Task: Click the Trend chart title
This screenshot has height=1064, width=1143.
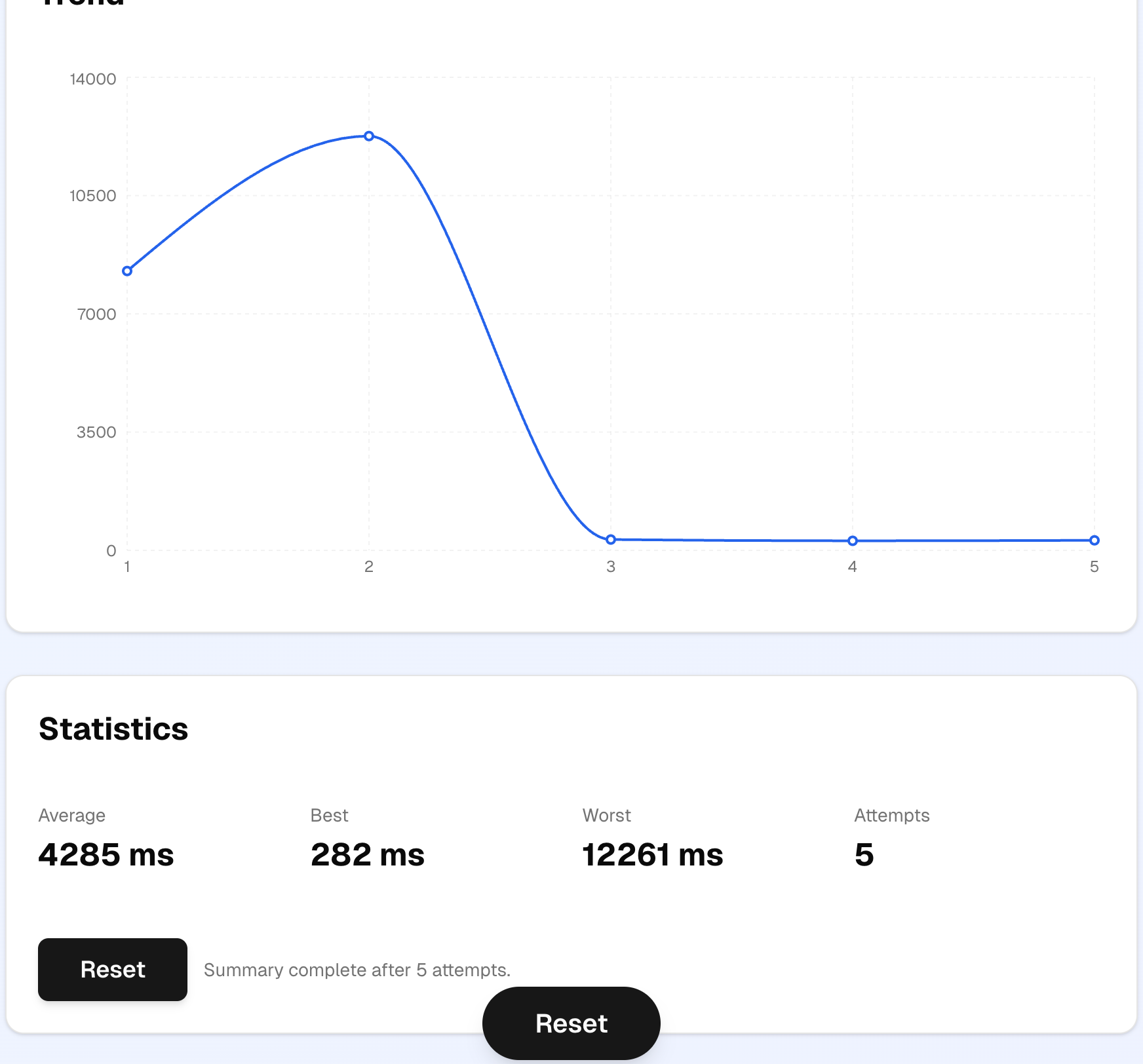Action: tap(80, 3)
